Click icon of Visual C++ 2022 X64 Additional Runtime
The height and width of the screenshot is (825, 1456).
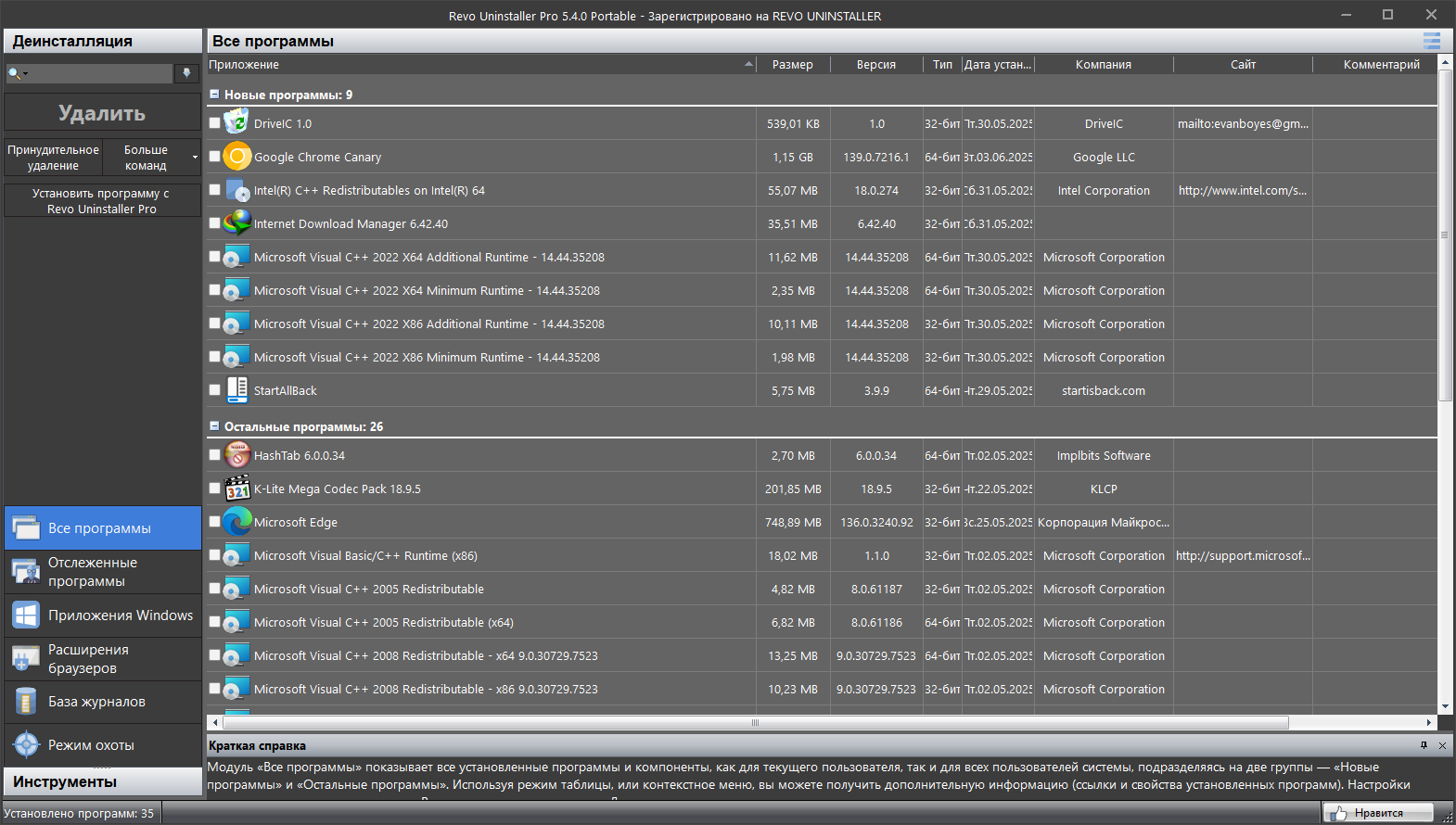point(236,256)
